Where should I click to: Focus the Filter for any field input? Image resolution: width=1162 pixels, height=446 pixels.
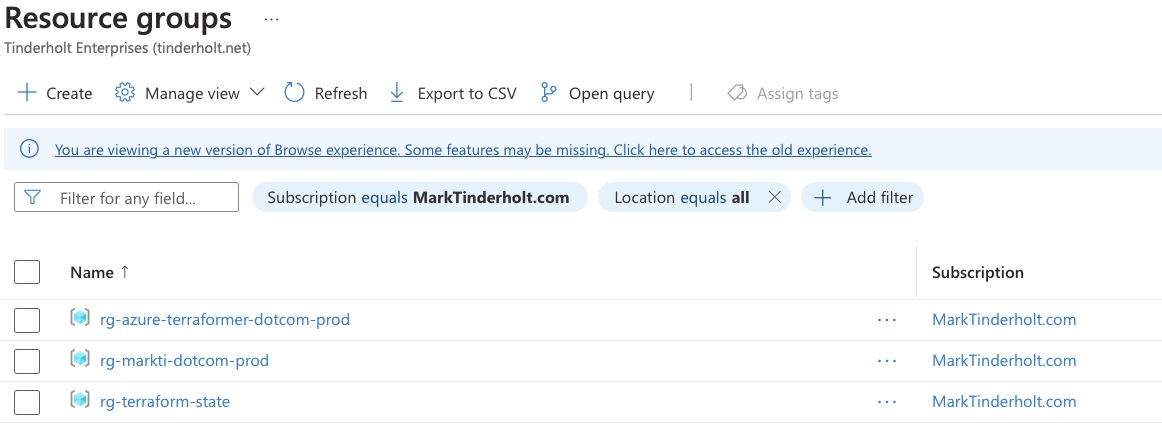point(127,197)
